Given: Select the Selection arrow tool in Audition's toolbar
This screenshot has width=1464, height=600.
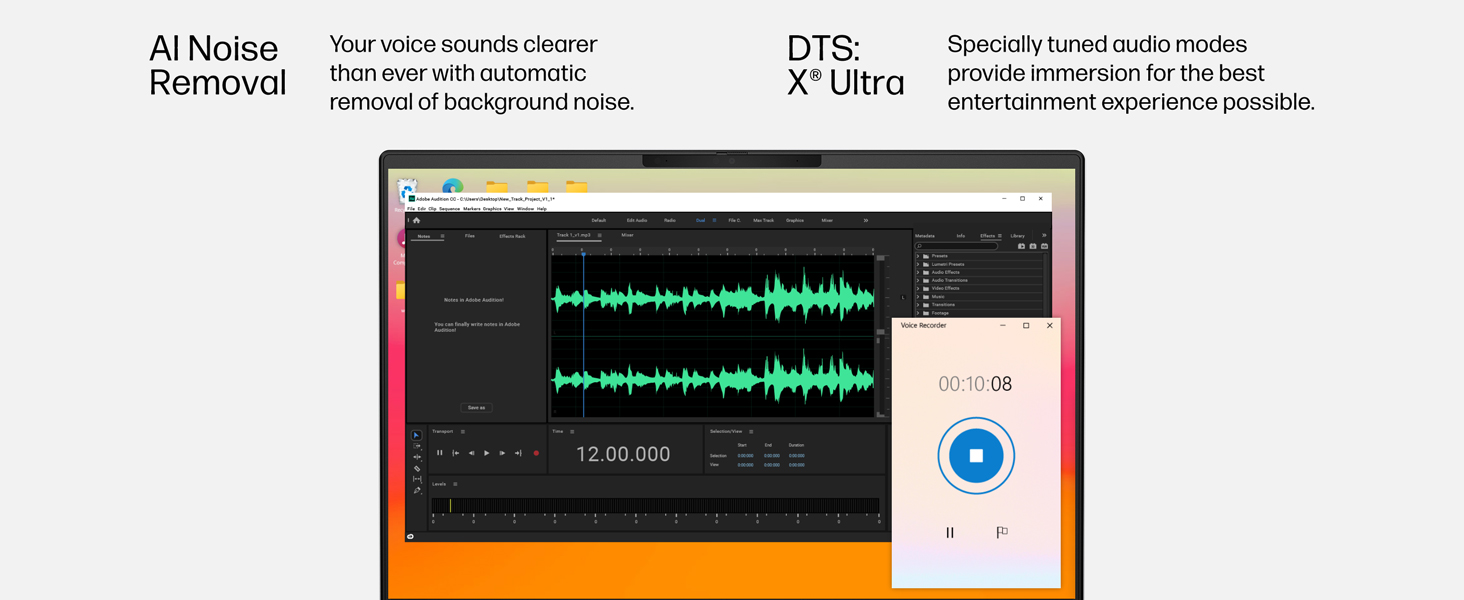Looking at the screenshot, I should [417, 435].
